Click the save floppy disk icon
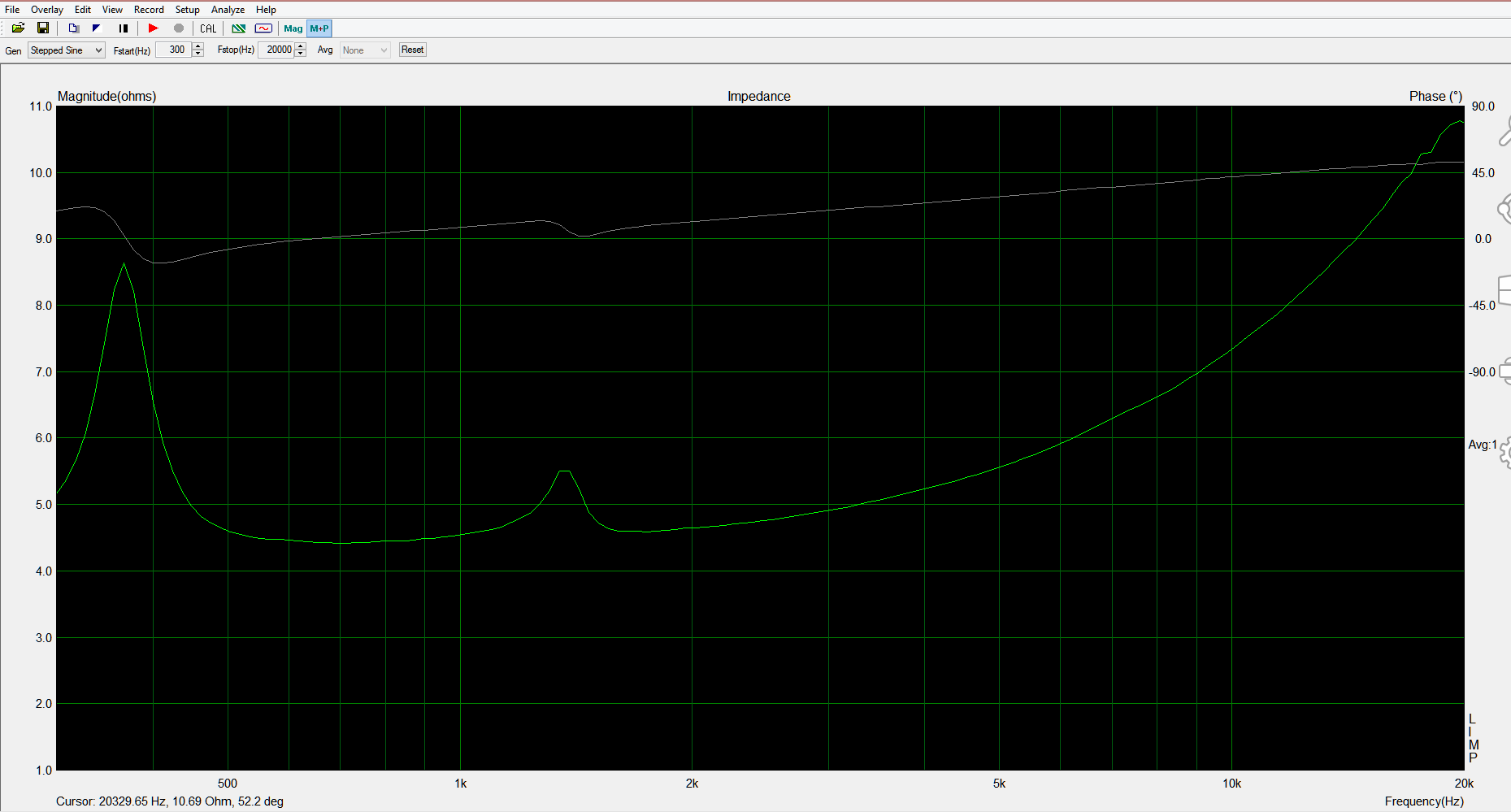The image size is (1511, 812). click(43, 28)
